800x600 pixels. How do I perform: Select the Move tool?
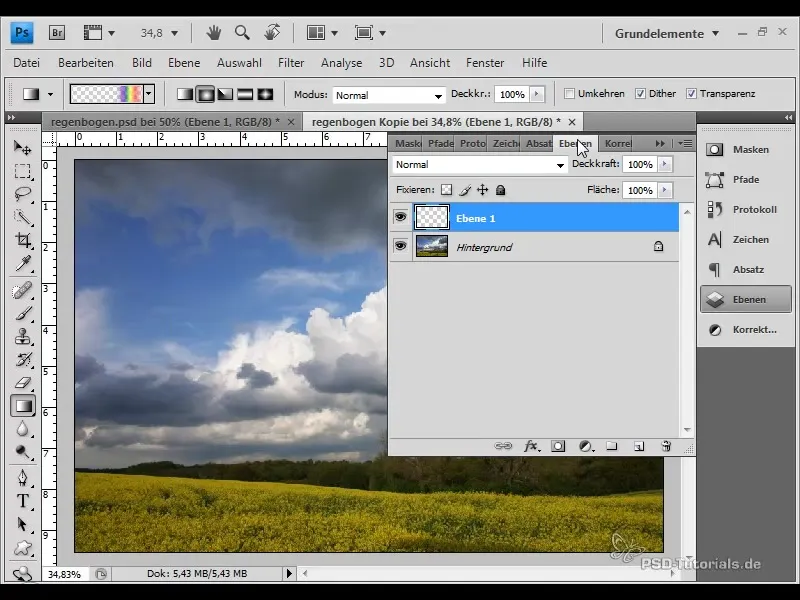click(22, 148)
